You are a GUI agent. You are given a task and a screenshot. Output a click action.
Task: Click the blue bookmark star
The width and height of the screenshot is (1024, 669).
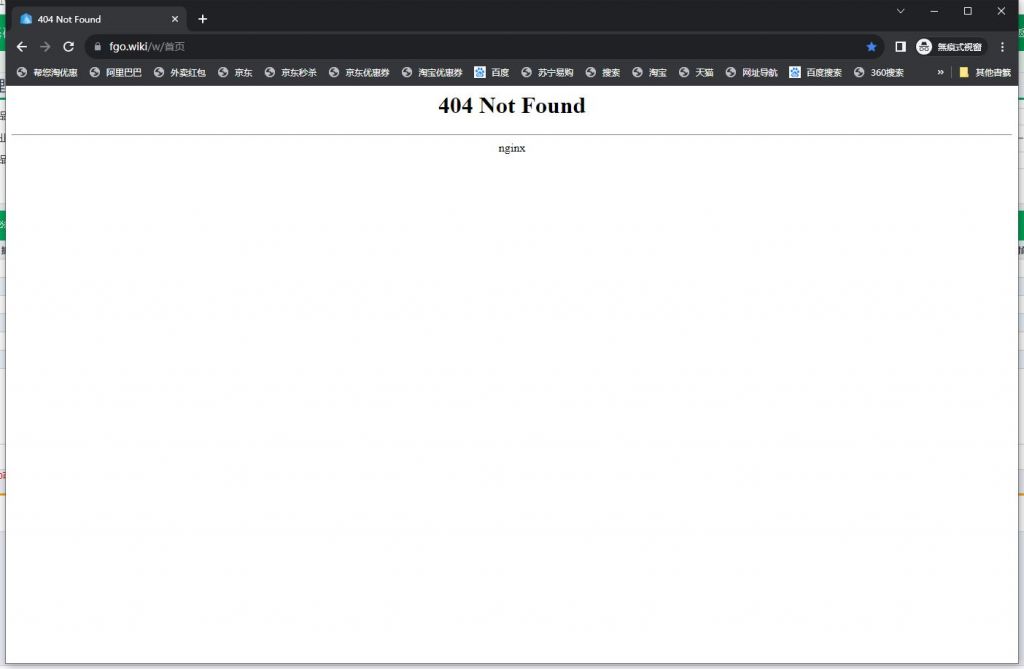tap(871, 46)
